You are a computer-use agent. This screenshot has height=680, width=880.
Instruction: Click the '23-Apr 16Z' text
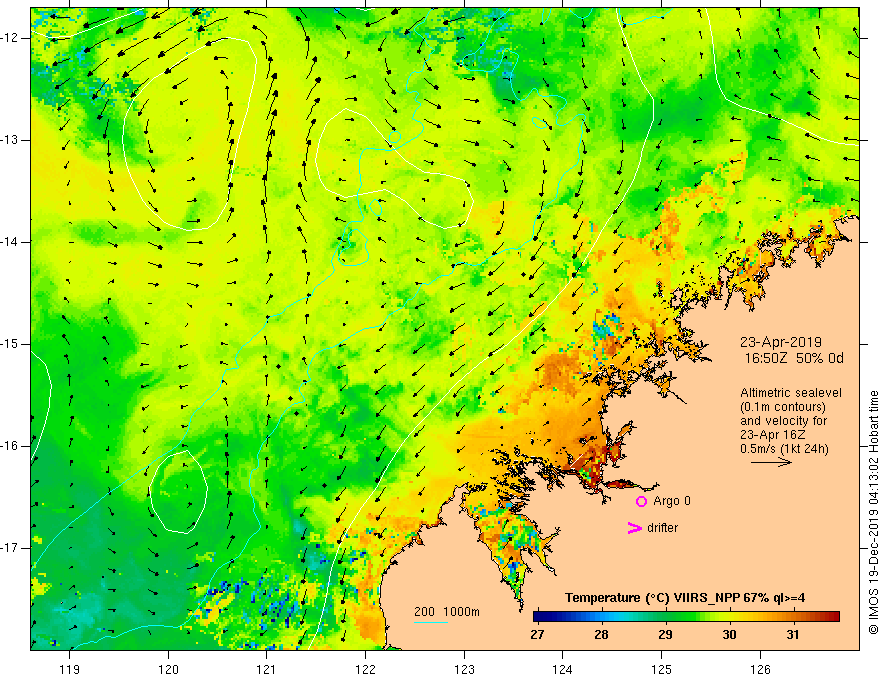pyautogui.click(x=773, y=435)
